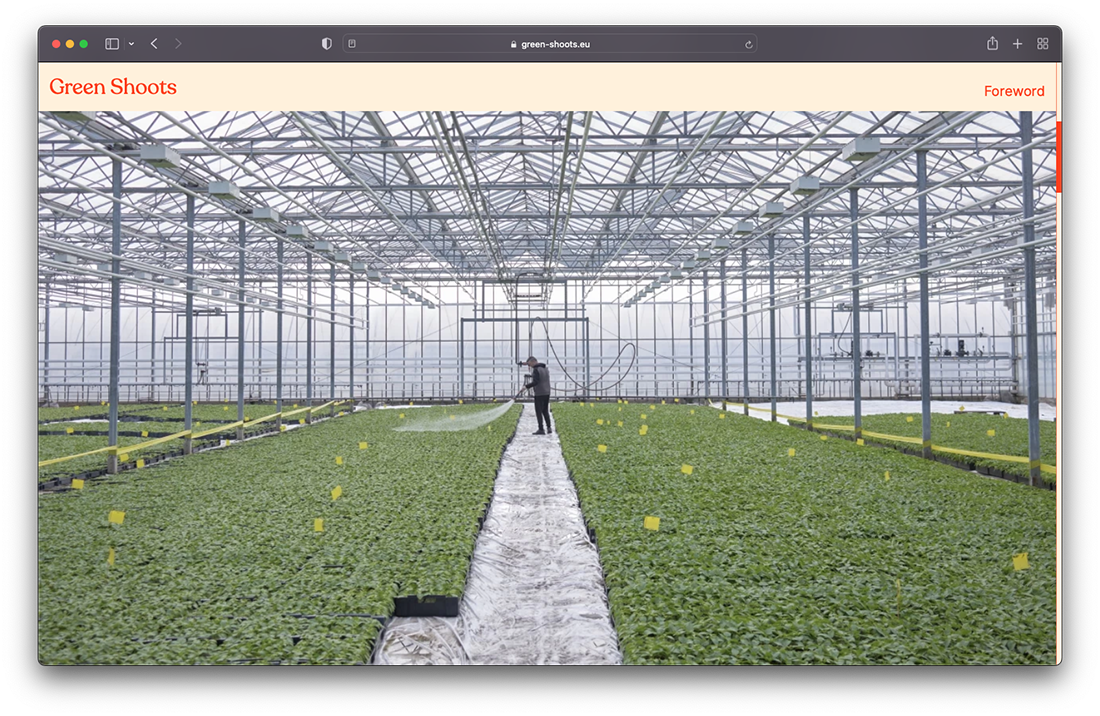1100x716 pixels.
Task: Open the Green Shoots home logo link
Action: [x=113, y=86]
